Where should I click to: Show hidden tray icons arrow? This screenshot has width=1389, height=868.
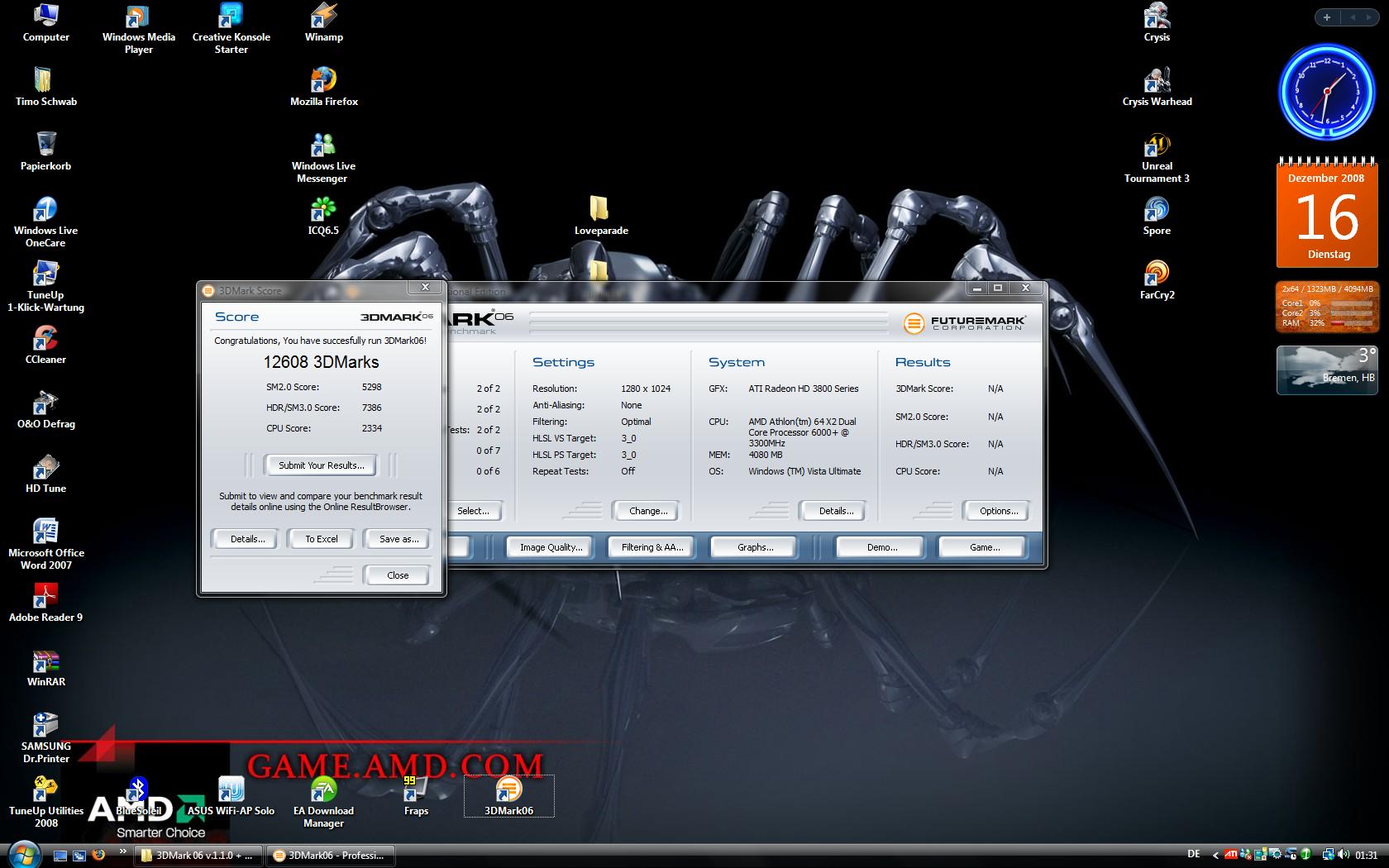[x=1215, y=855]
